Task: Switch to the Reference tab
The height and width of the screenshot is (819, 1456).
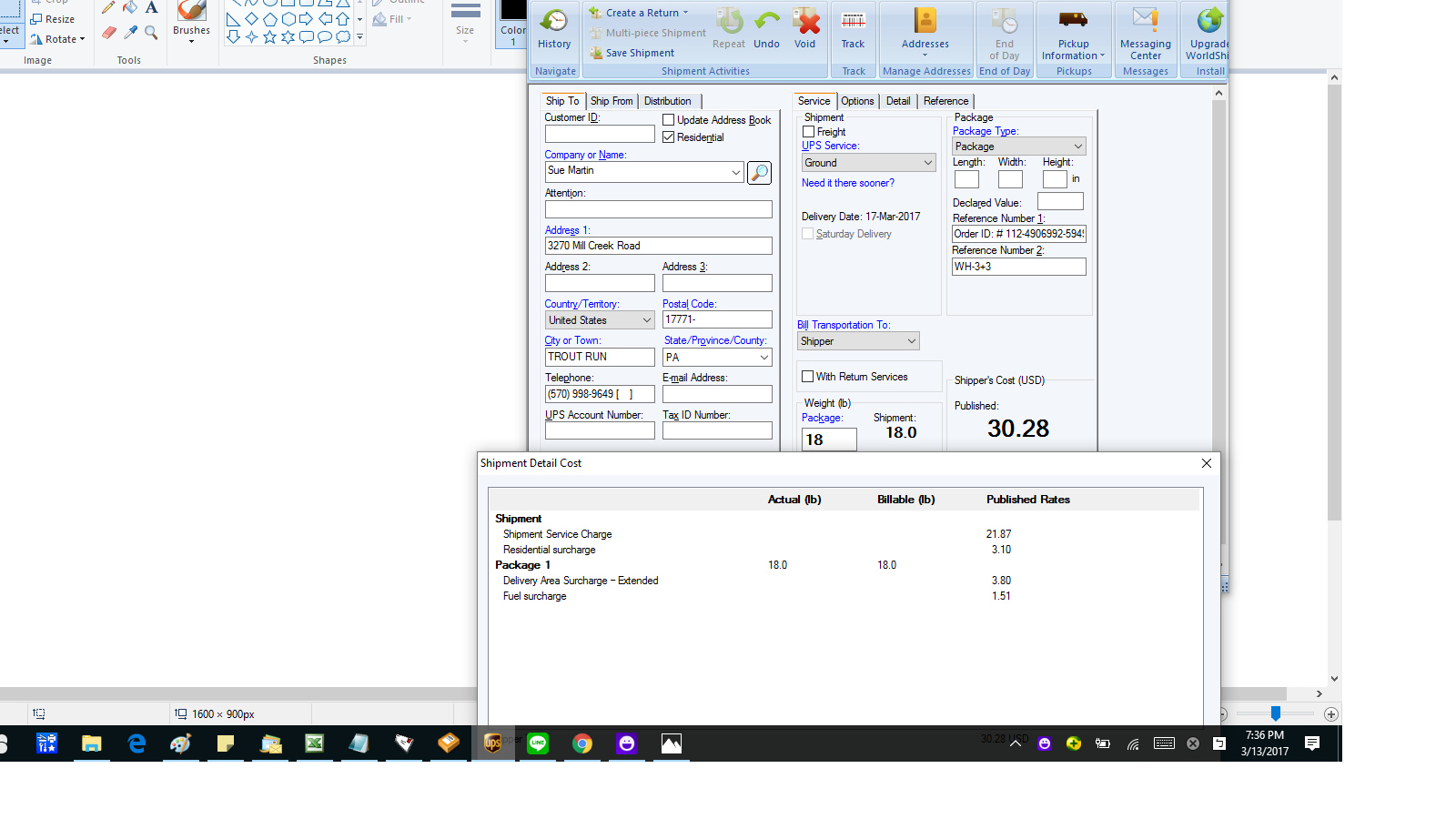Action: pyautogui.click(x=945, y=101)
